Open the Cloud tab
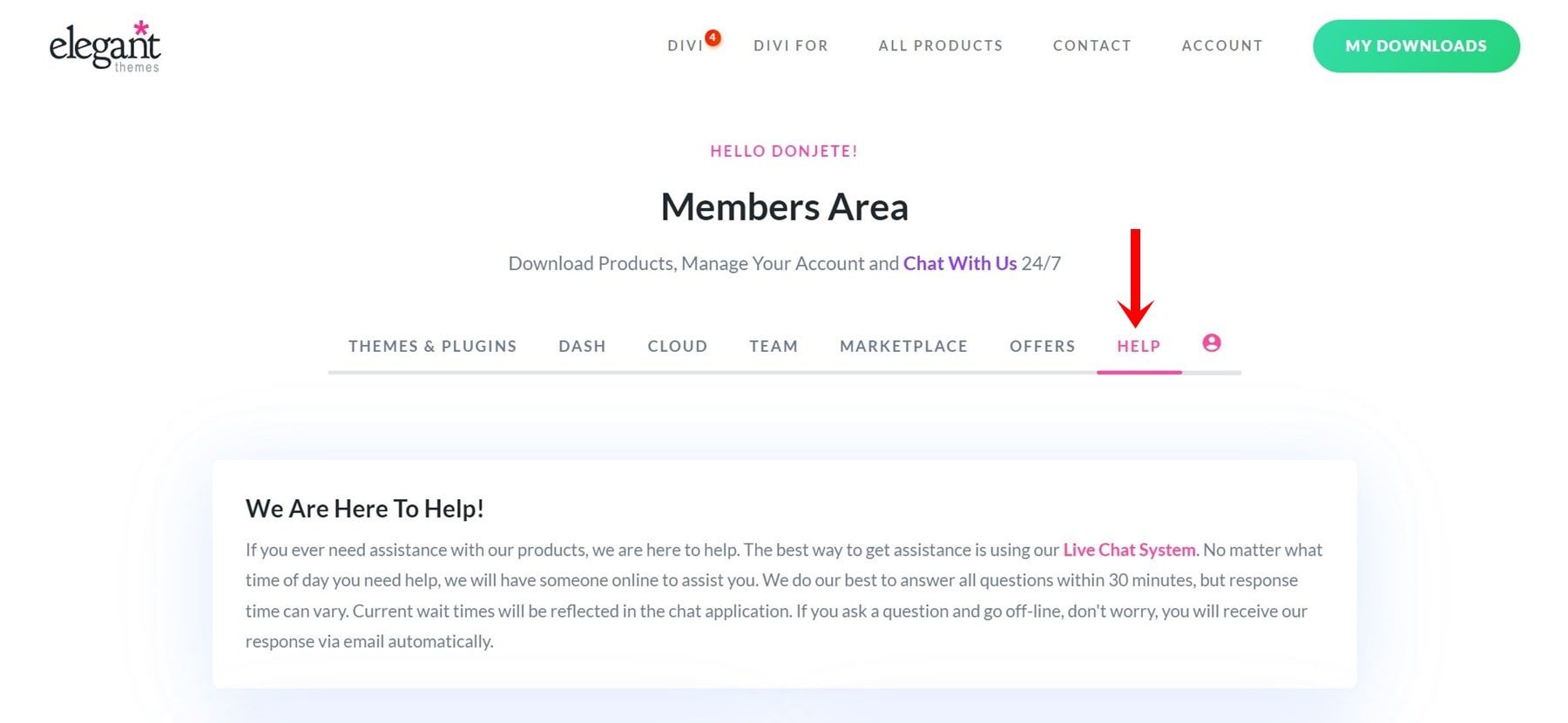1568x723 pixels. (x=677, y=347)
